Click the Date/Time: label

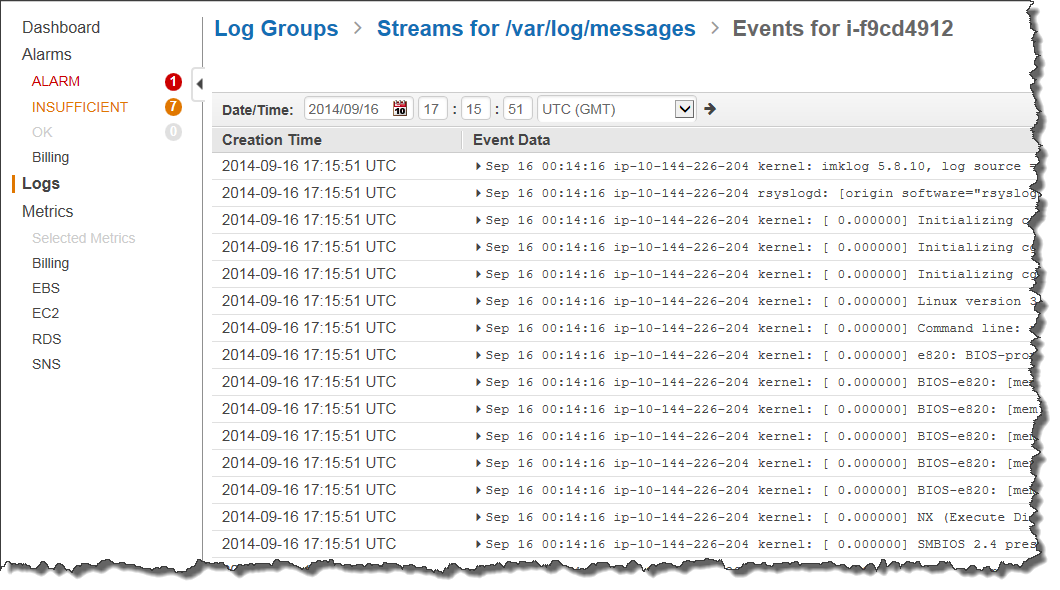pos(258,110)
